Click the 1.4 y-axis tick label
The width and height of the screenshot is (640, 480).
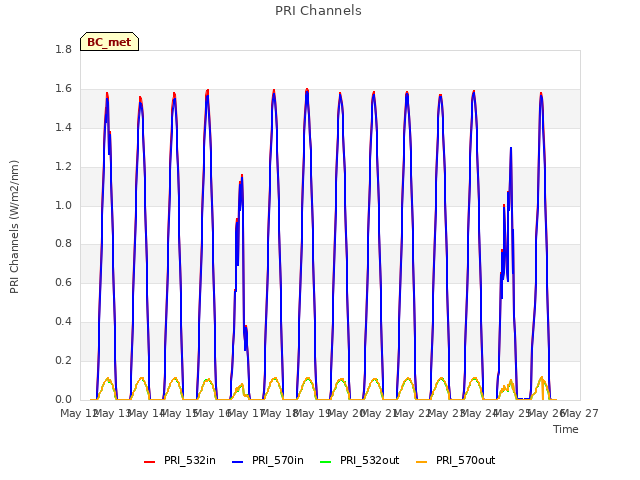63,127
